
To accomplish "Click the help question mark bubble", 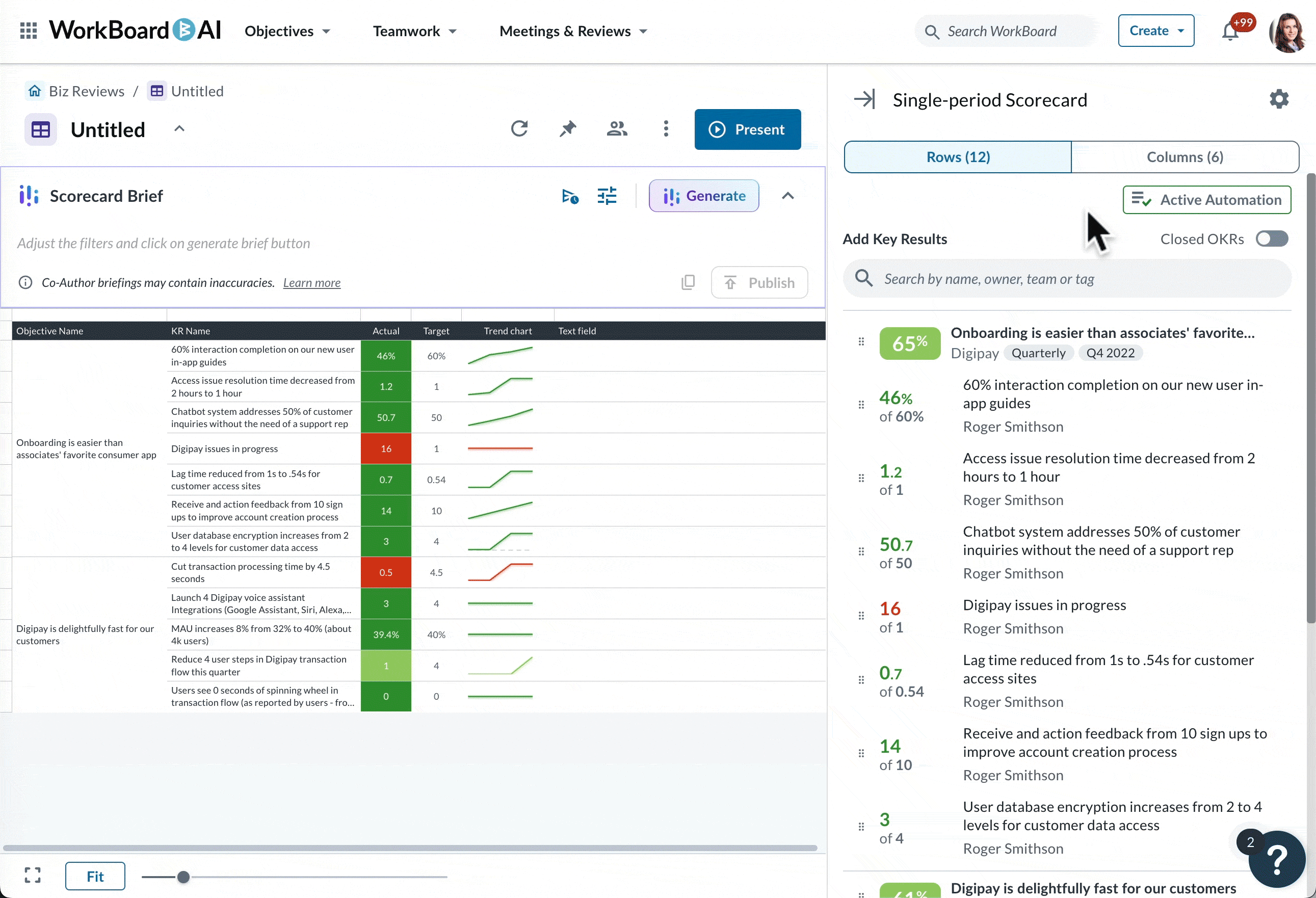I will point(1277,859).
